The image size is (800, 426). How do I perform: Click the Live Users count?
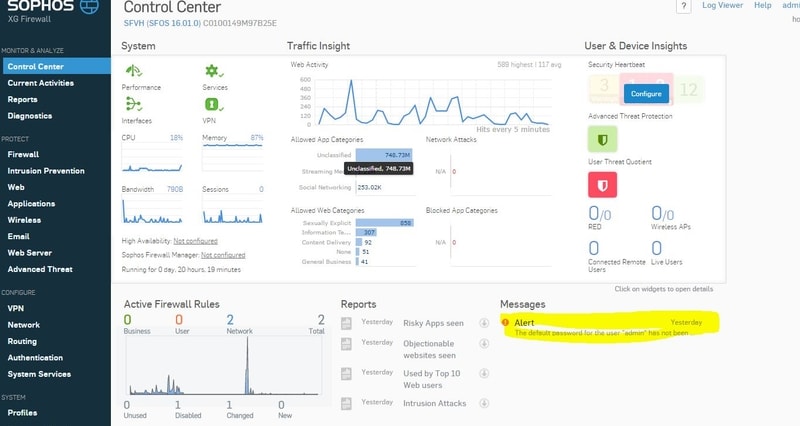pyautogui.click(x=657, y=248)
